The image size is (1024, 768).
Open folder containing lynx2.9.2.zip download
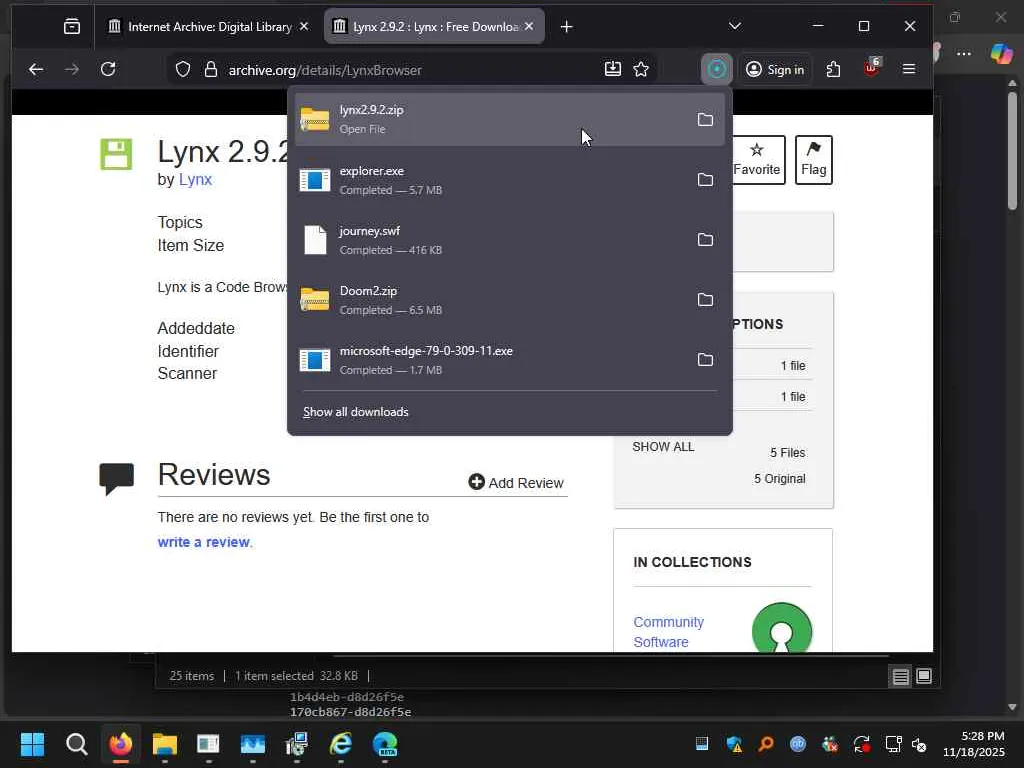(x=705, y=120)
